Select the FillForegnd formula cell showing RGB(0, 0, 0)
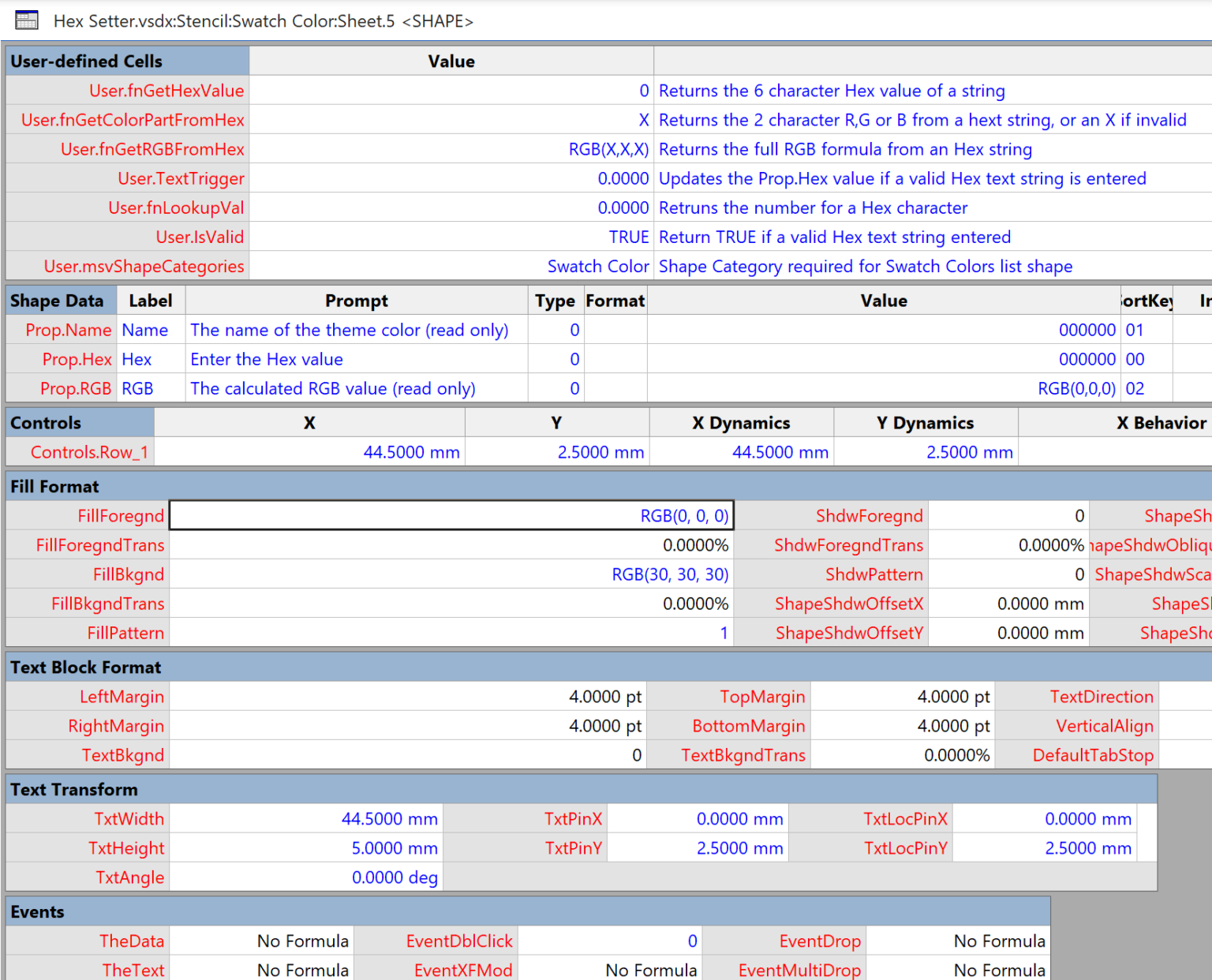1212x980 pixels. coord(450,515)
